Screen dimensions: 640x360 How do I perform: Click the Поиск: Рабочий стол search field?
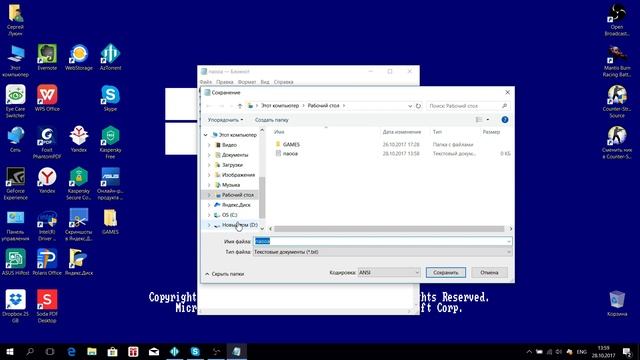click(468, 106)
